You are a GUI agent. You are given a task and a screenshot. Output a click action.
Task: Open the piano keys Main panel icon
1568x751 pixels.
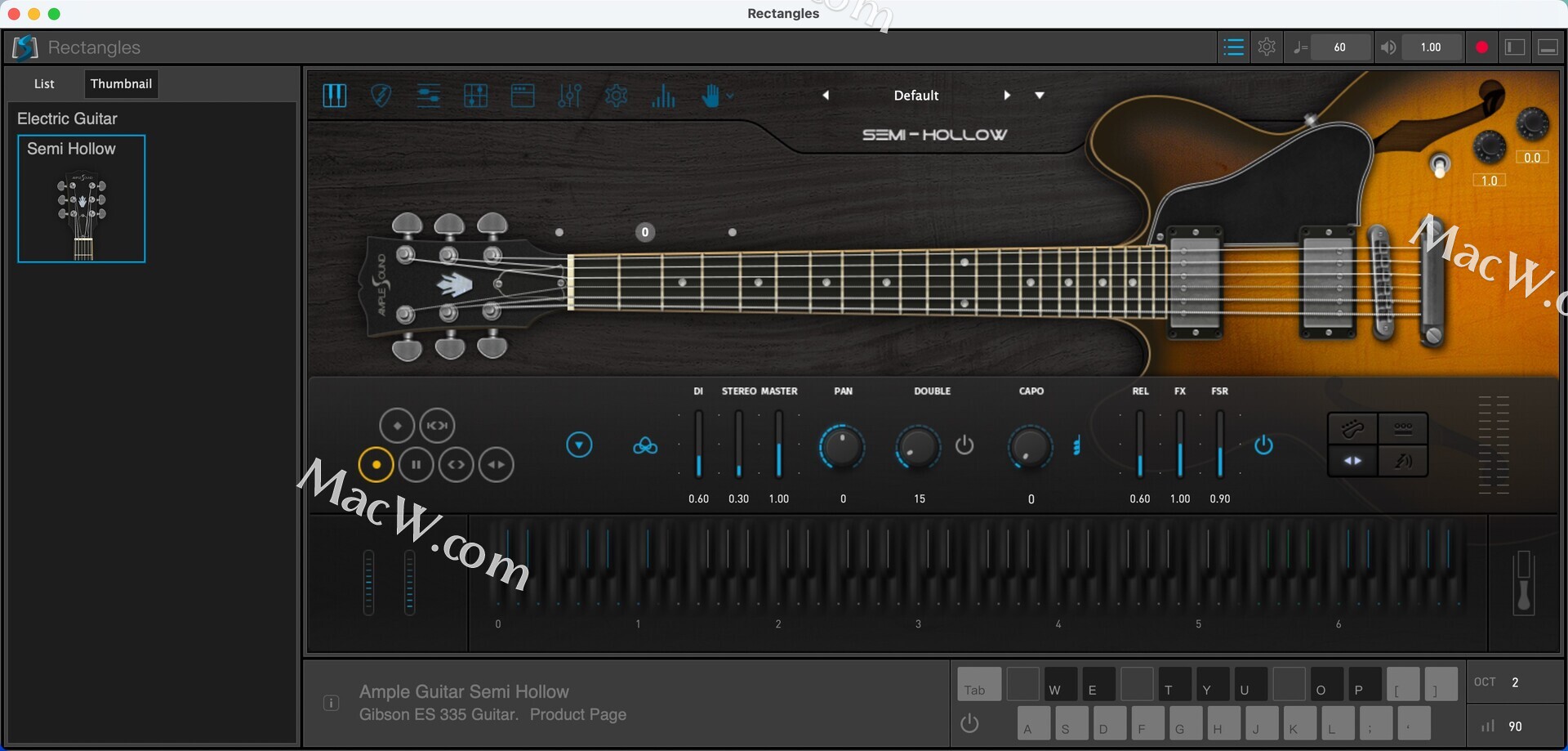pos(335,96)
